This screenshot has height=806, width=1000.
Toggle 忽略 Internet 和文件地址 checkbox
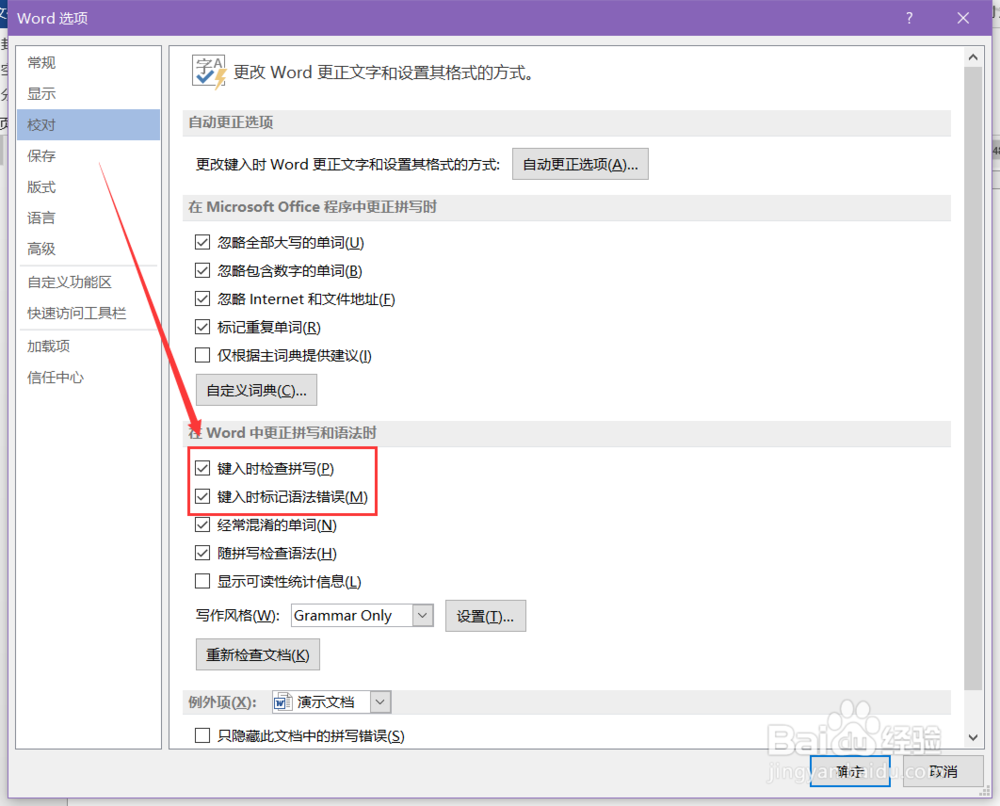click(202, 298)
